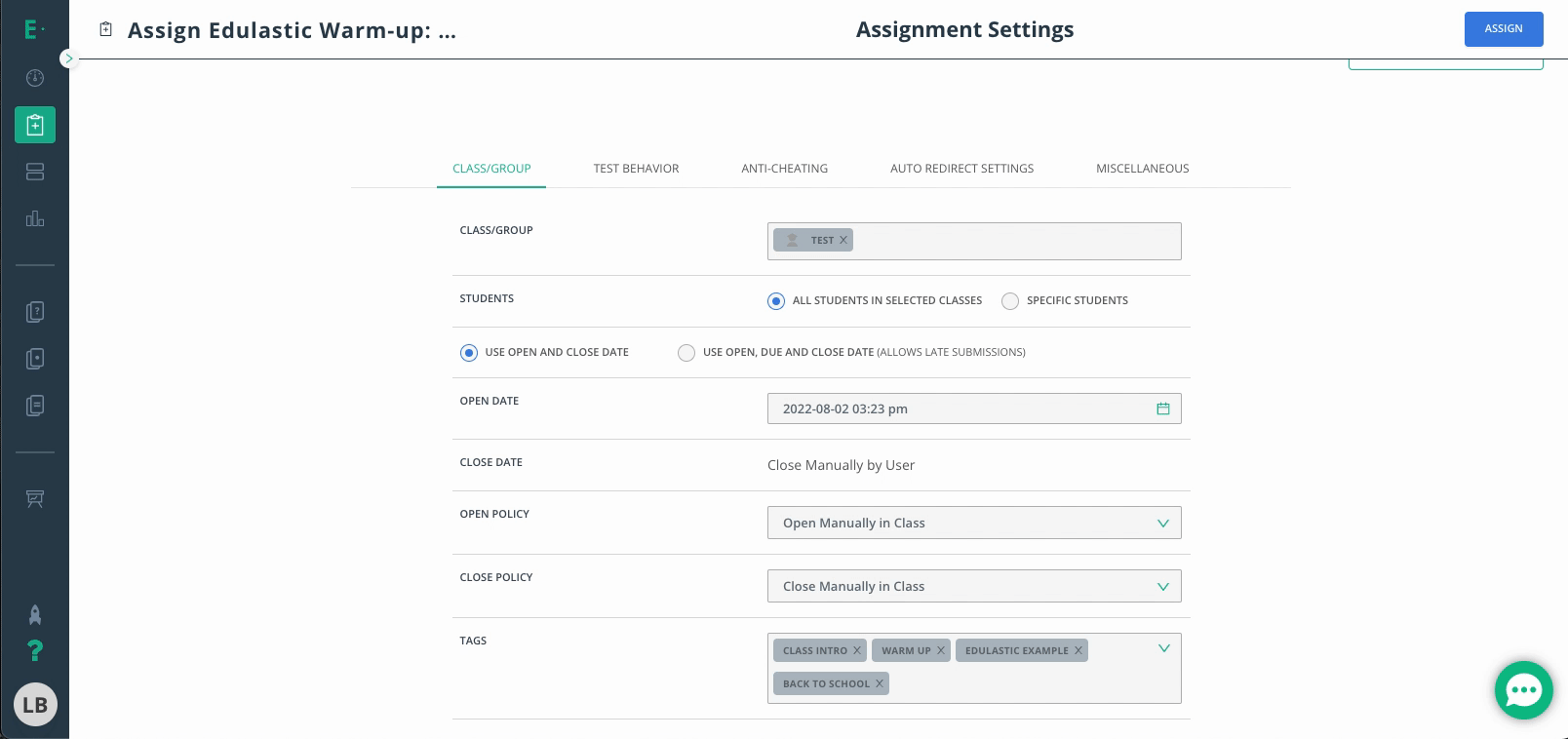Switch to the Class/Group tab
The width and height of the screenshot is (1568, 739).
[x=491, y=169]
